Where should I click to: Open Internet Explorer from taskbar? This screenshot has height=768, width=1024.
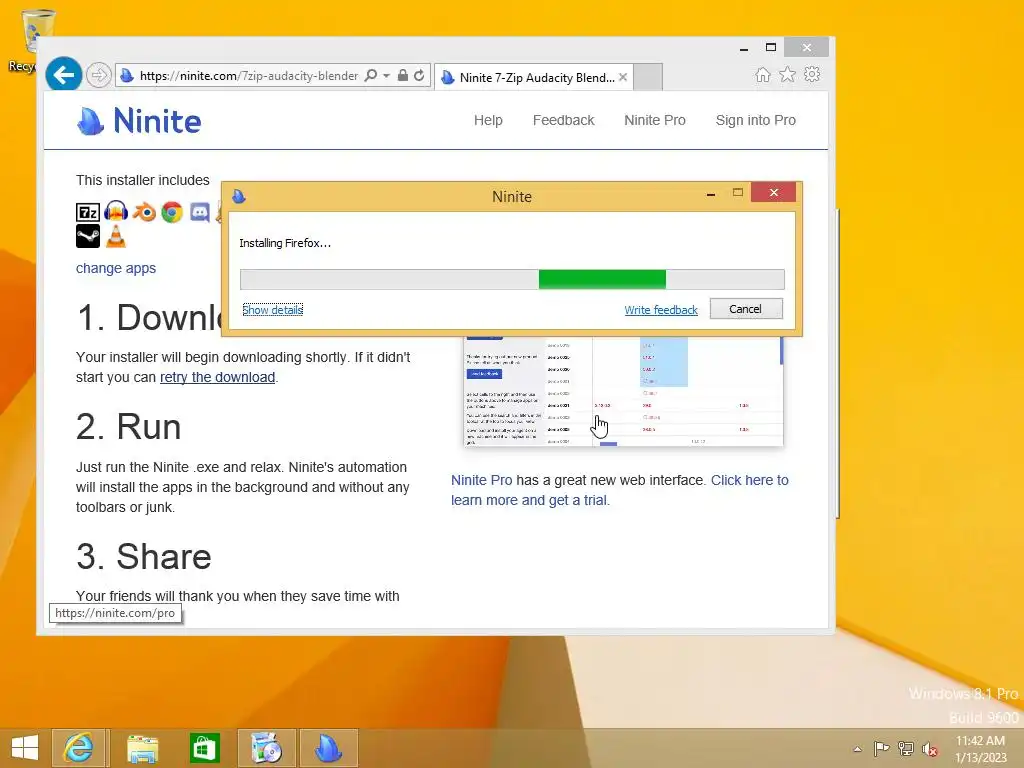78,748
